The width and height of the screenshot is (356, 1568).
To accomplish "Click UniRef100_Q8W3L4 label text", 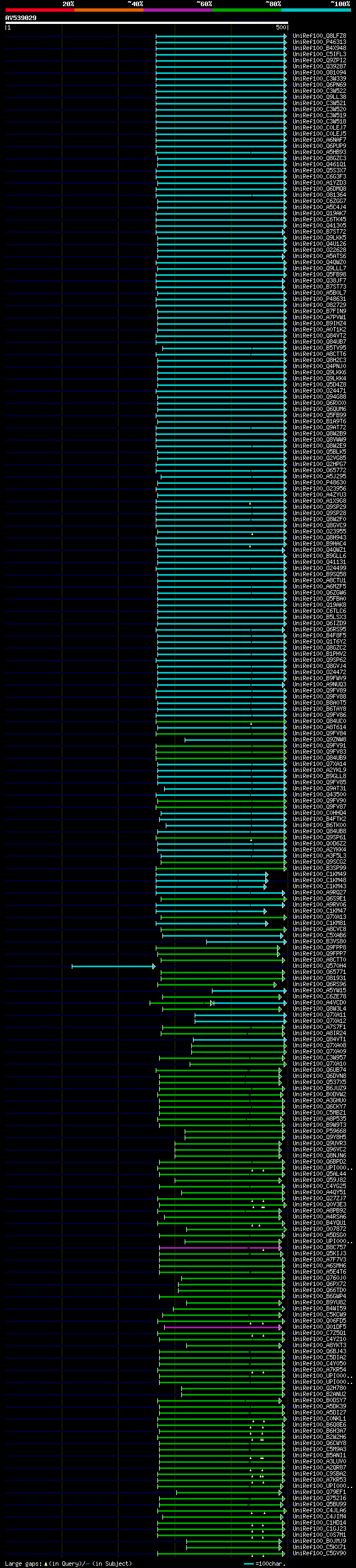I will [319, 1008].
